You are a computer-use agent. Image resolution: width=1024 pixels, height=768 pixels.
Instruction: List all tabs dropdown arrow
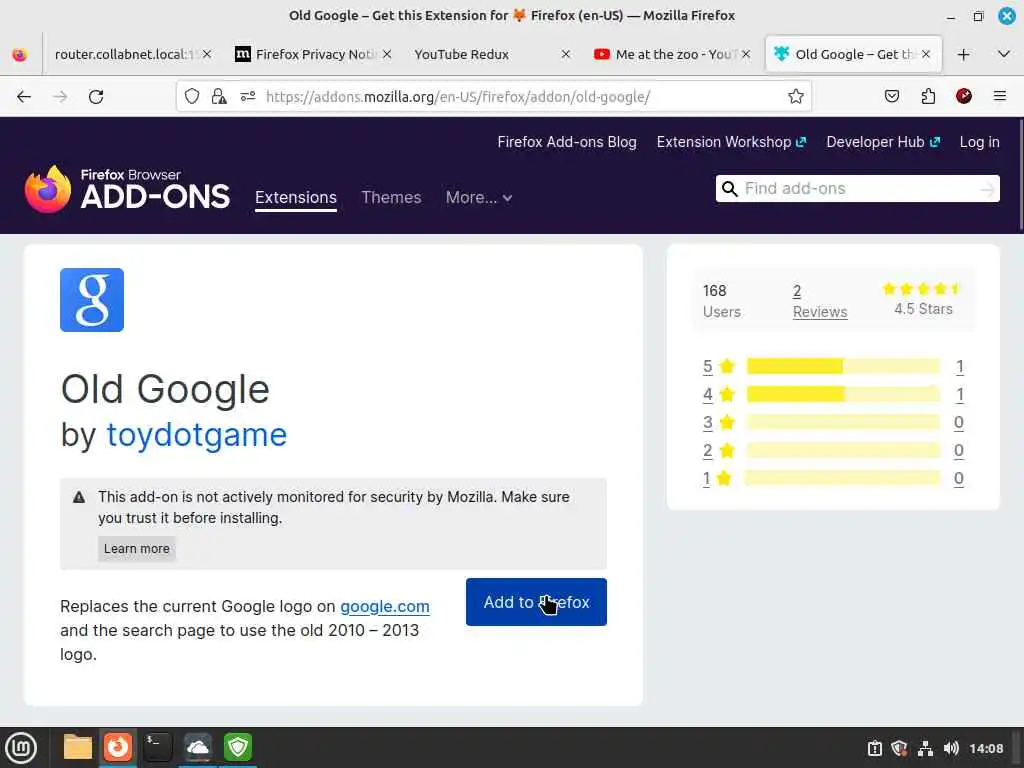click(1004, 54)
